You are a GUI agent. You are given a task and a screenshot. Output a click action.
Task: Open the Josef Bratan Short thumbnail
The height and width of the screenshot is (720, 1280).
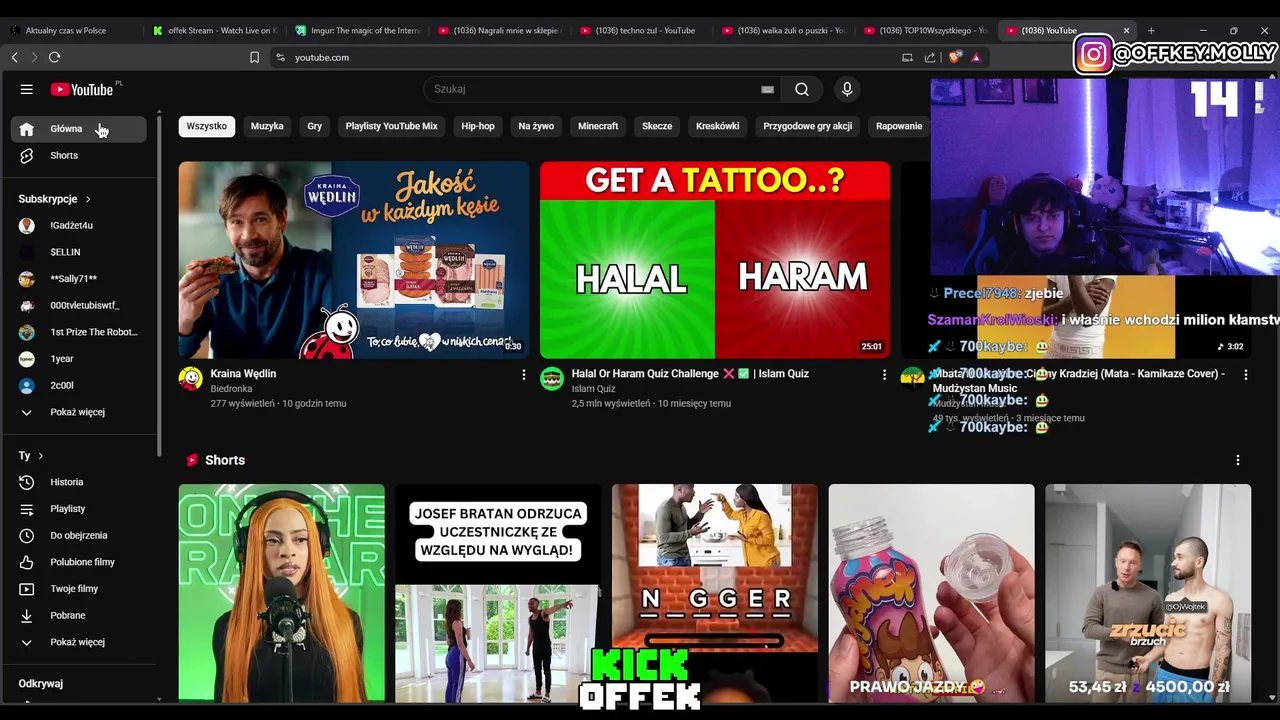tap(498, 593)
